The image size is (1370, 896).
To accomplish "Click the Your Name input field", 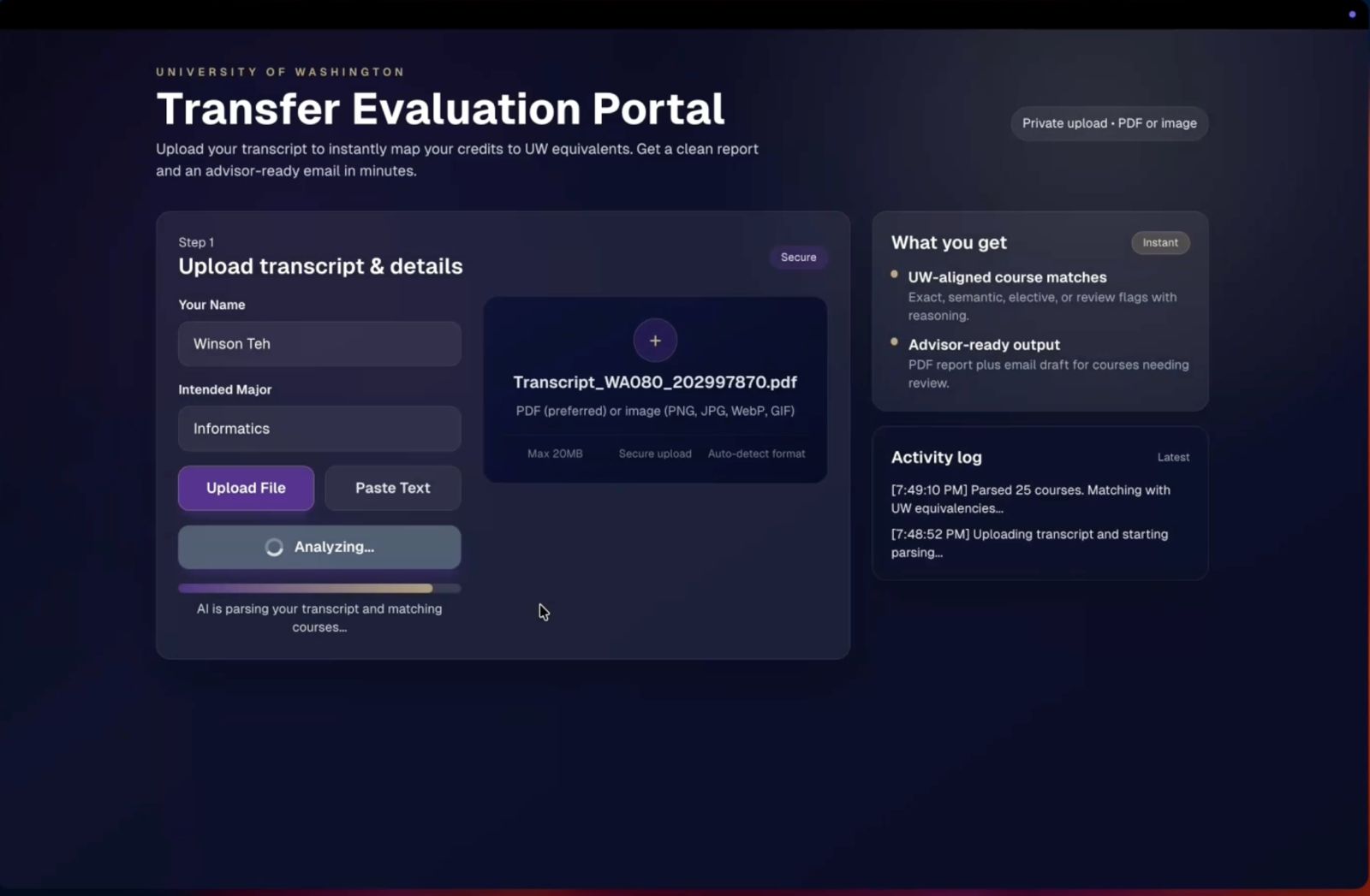I will coord(319,344).
